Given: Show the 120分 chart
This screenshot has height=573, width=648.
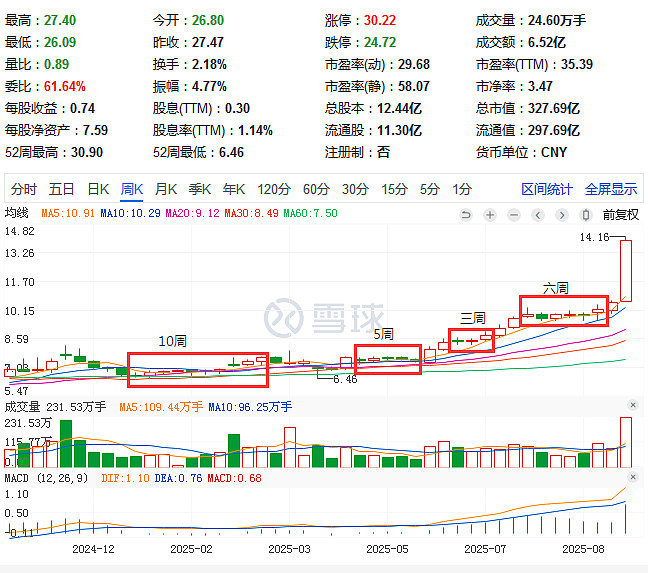Looking at the screenshot, I should point(274,189).
